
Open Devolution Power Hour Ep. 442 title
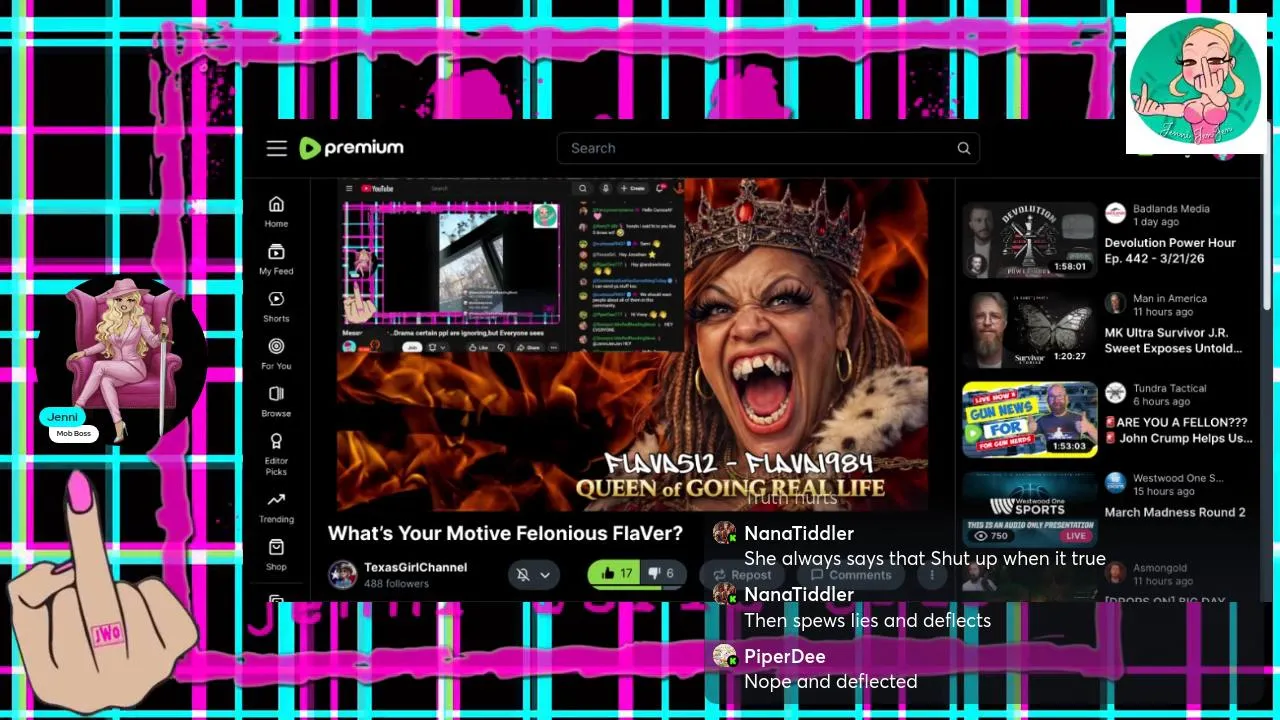1170,250
